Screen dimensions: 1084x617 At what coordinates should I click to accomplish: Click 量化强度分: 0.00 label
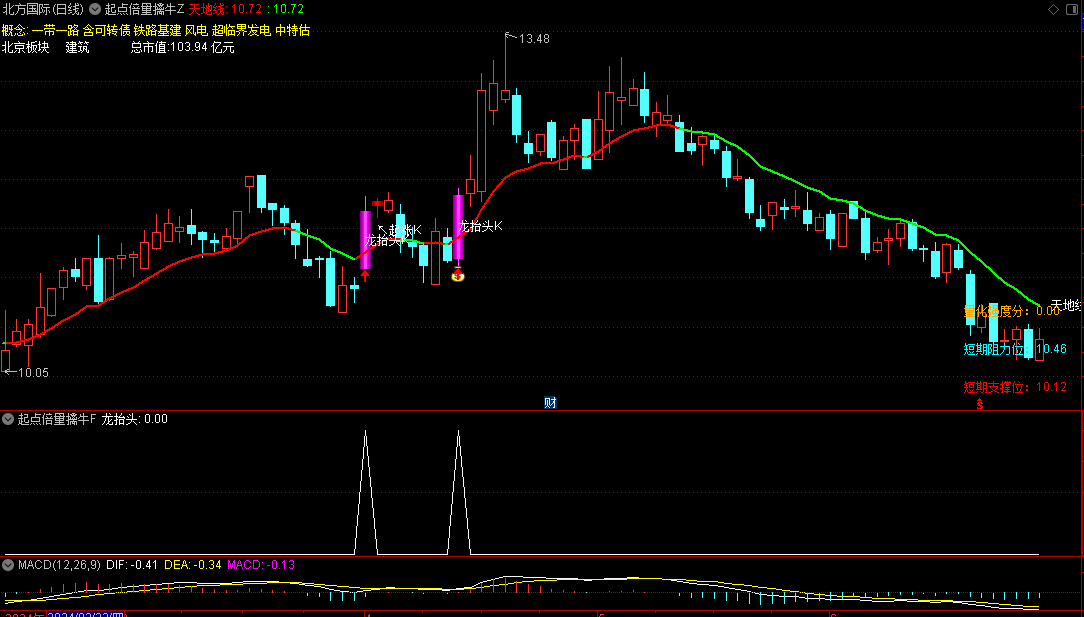[x=1012, y=311]
